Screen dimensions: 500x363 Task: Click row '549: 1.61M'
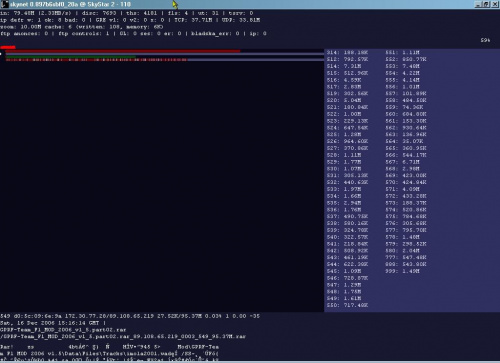click(x=344, y=299)
